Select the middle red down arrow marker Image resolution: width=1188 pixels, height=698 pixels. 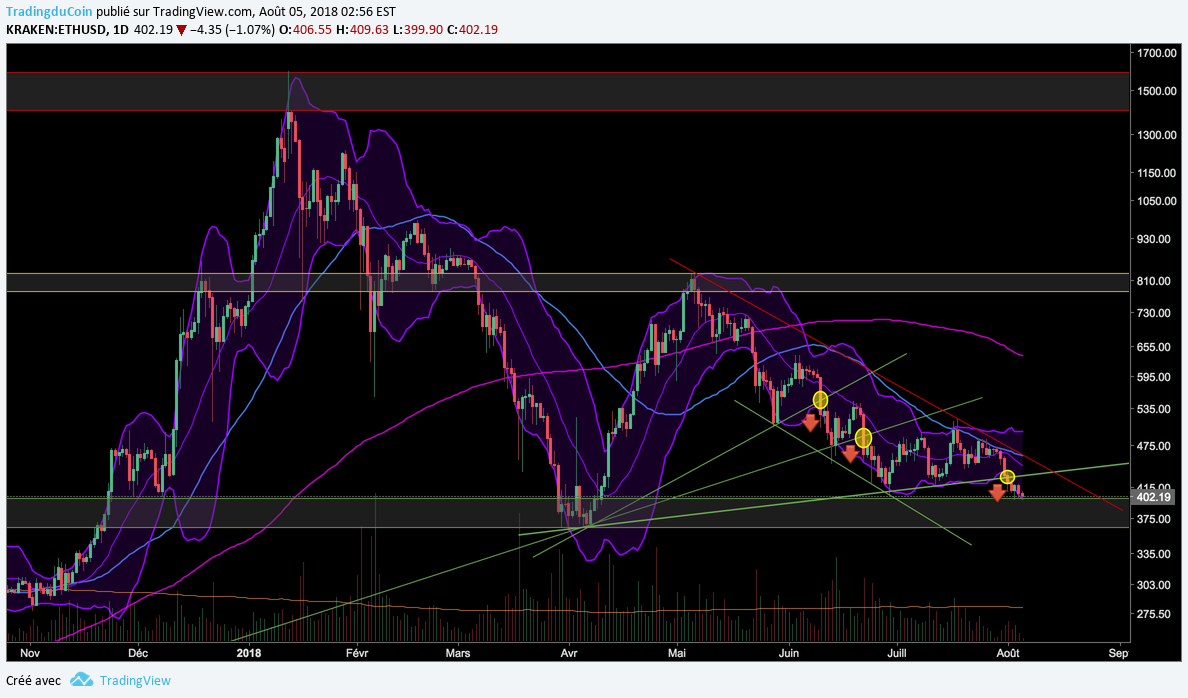[x=850, y=455]
